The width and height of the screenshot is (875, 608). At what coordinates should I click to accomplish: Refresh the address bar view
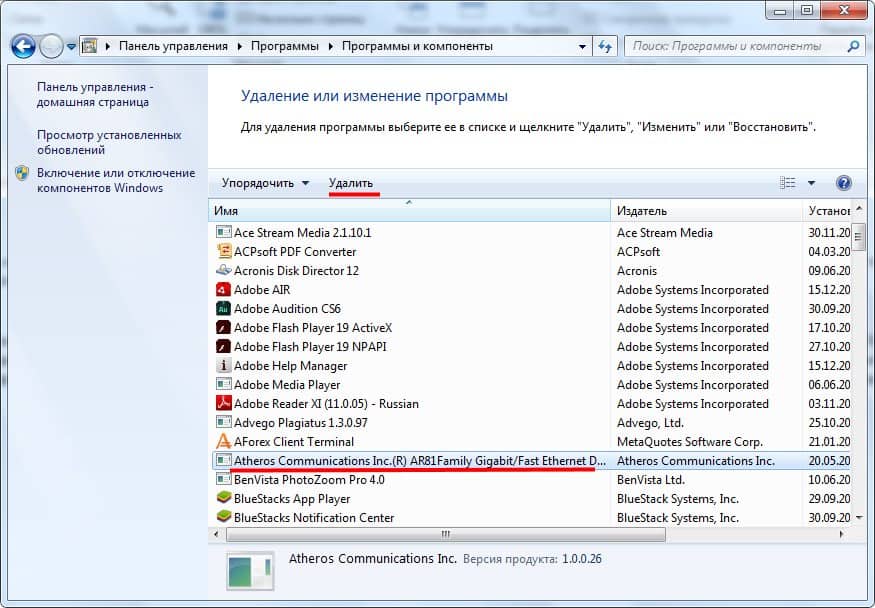604,46
